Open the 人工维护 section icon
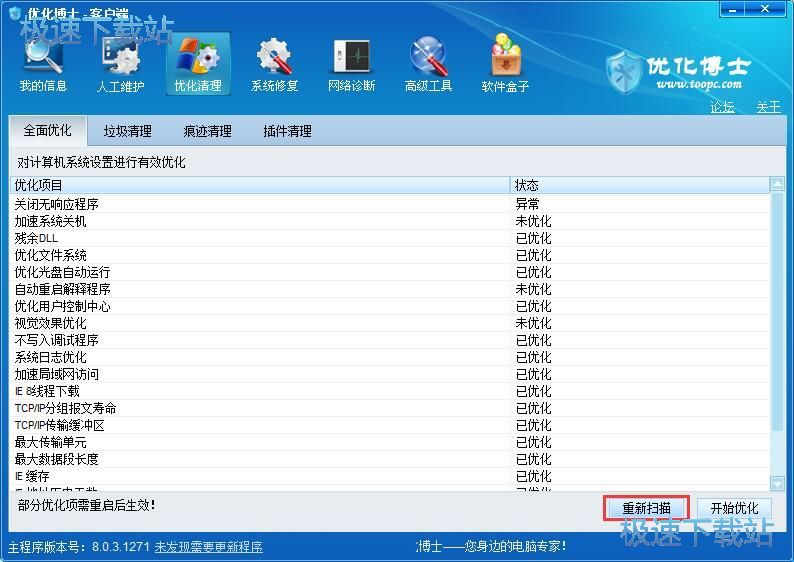794x562 pixels. click(121, 64)
